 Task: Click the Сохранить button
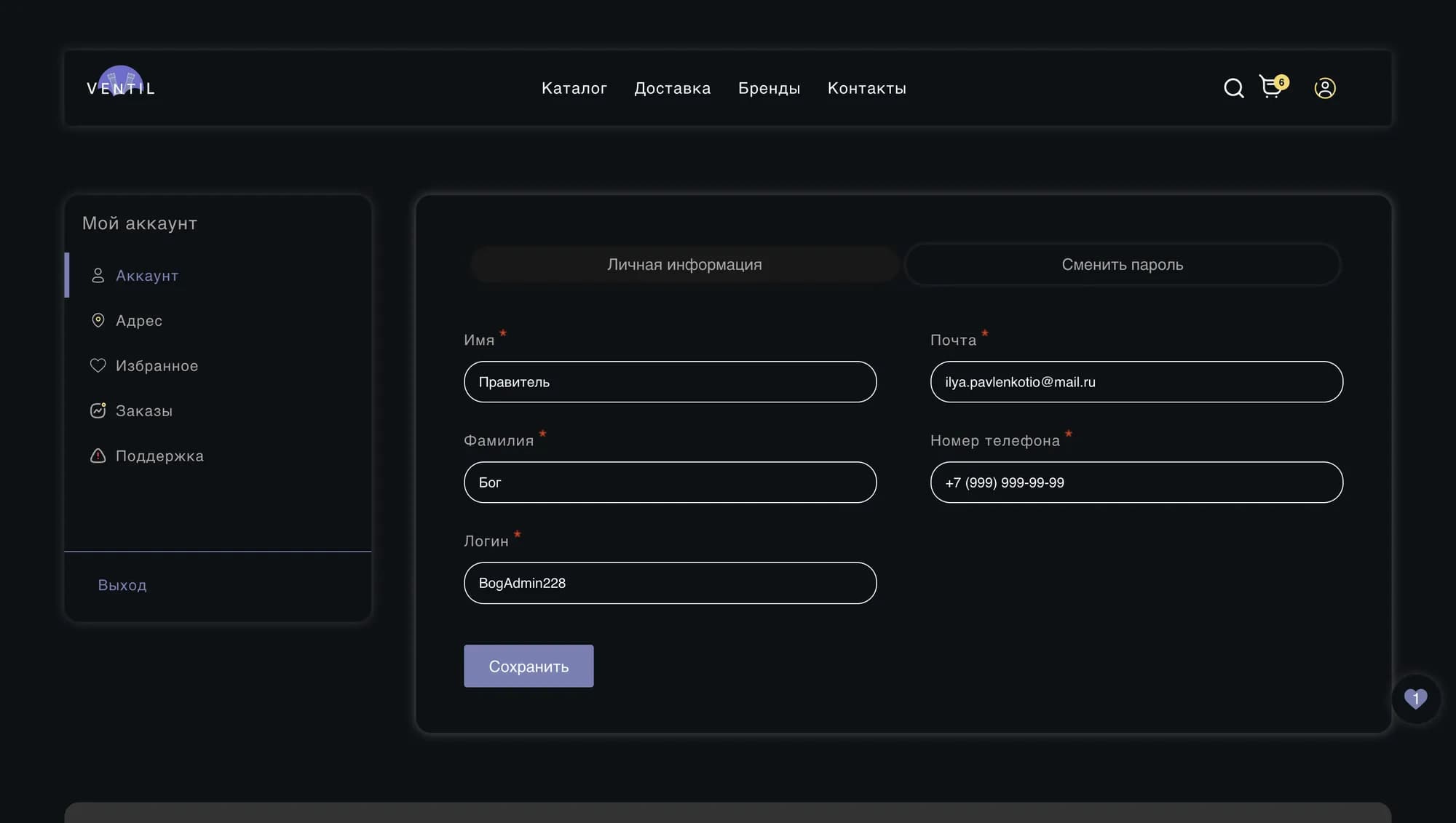coord(529,666)
